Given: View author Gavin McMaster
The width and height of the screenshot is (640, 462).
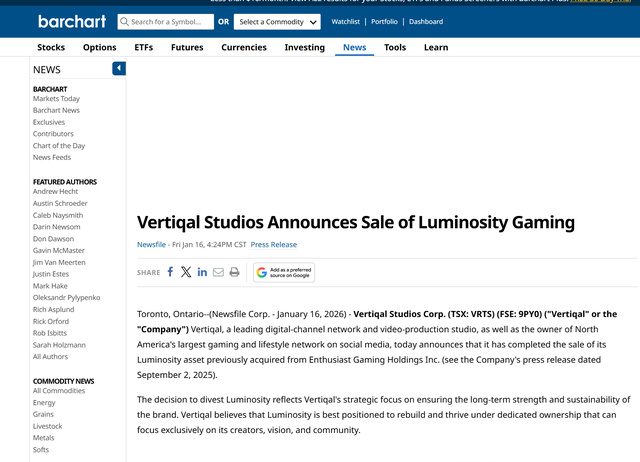Looking at the screenshot, I should (x=59, y=251).
